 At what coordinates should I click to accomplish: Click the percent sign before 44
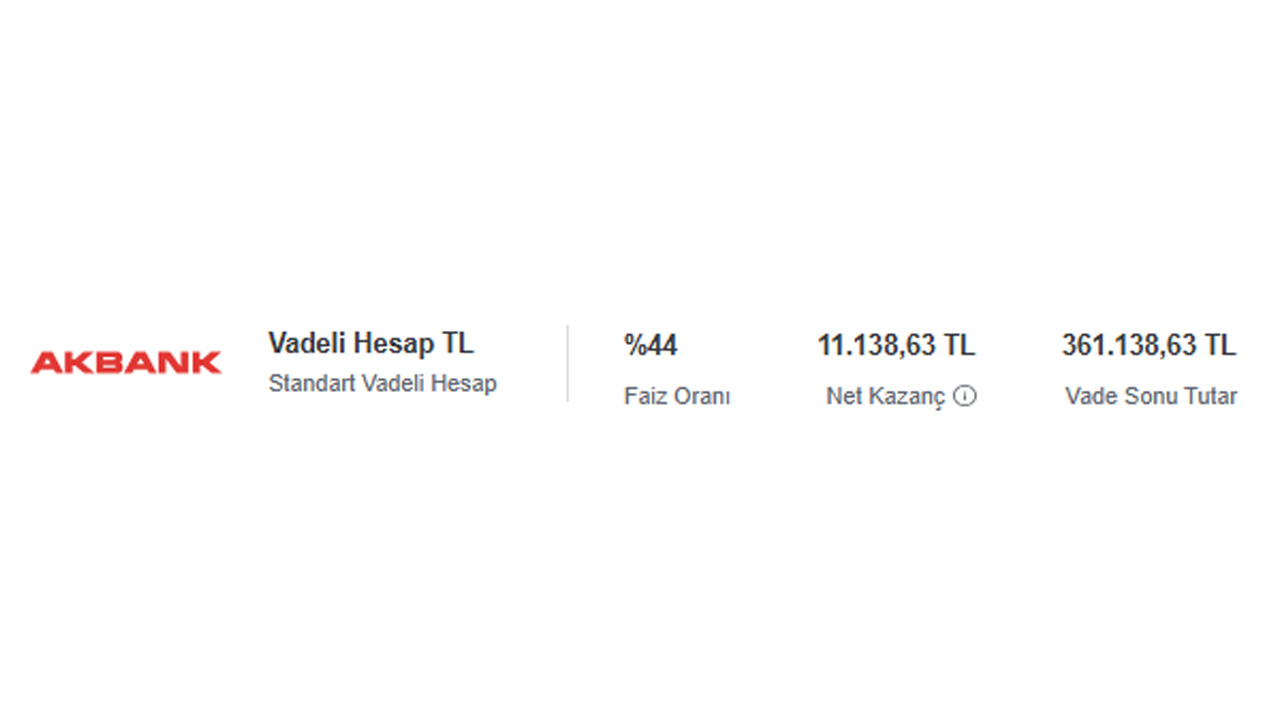point(634,346)
